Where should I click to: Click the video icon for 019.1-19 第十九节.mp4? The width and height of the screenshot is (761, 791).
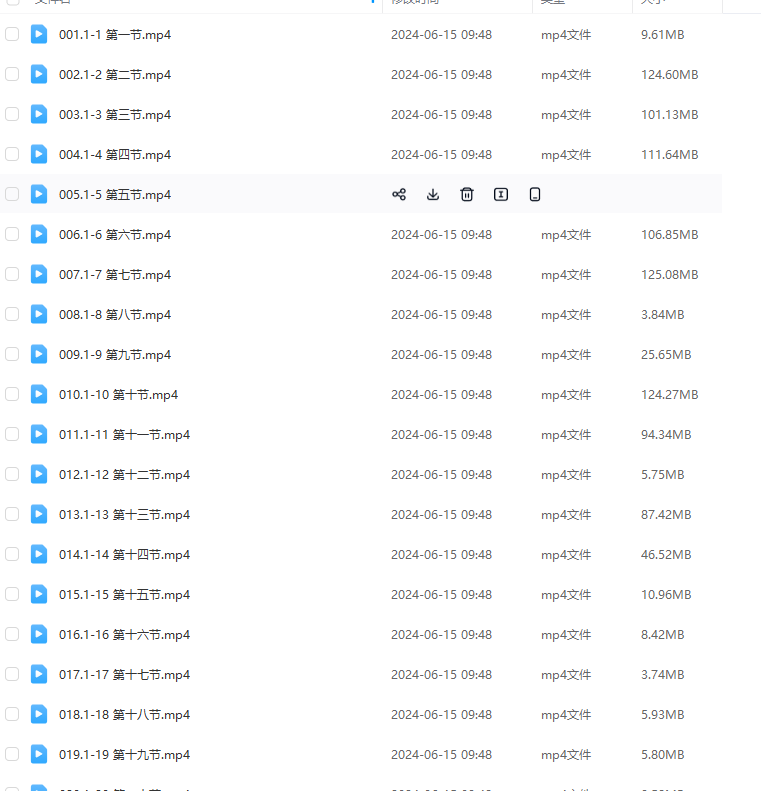(x=39, y=755)
